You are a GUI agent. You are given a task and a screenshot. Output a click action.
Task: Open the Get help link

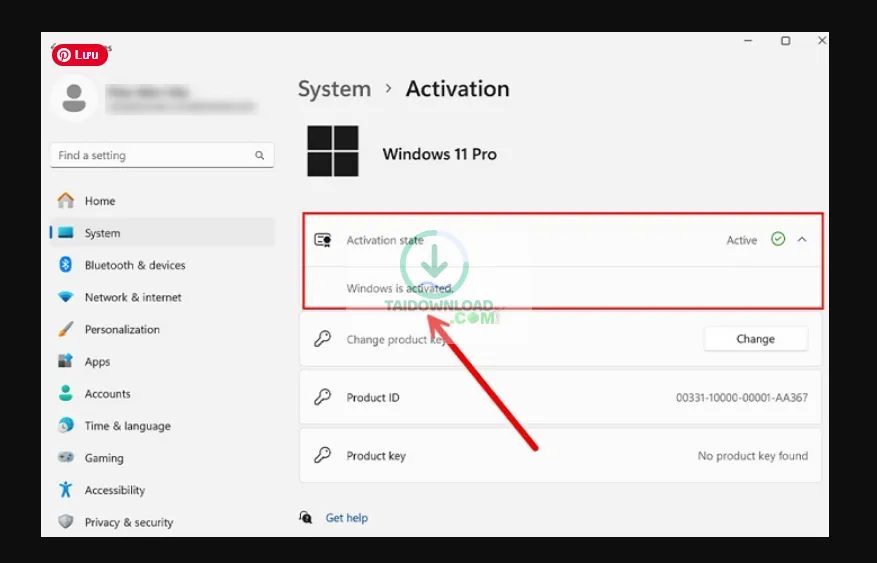pyautogui.click(x=347, y=518)
